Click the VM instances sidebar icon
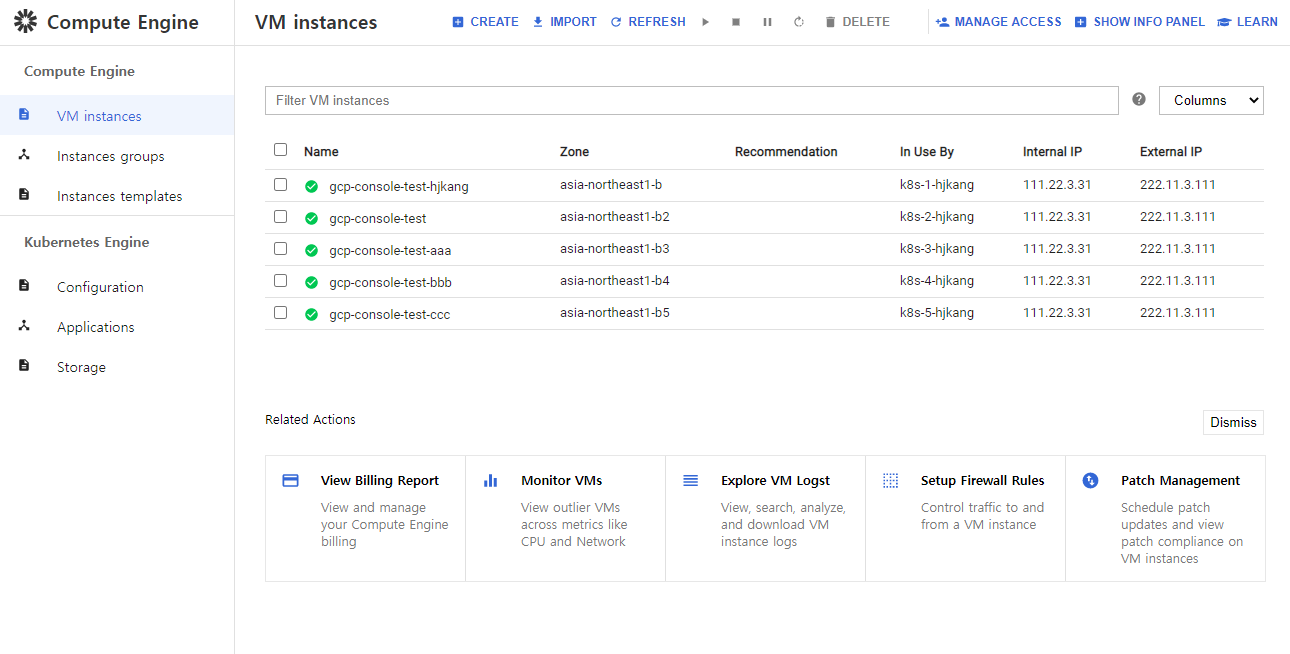Image resolution: width=1290 pixels, height=654 pixels. (x=24, y=115)
